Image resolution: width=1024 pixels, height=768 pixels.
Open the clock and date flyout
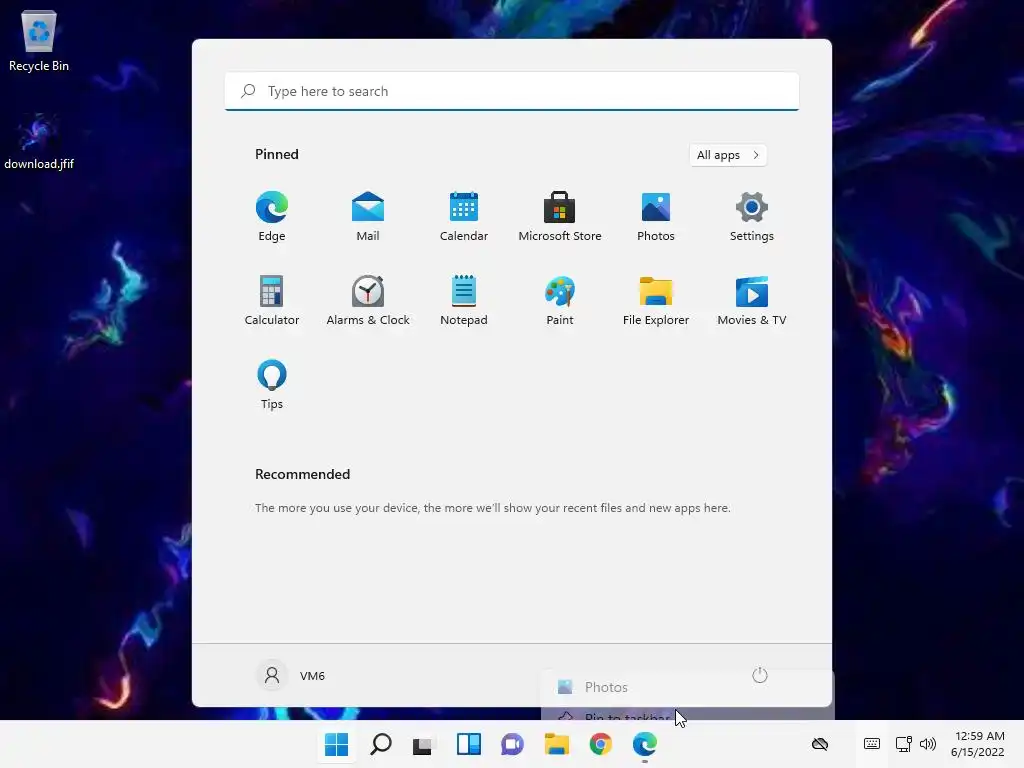coord(978,744)
